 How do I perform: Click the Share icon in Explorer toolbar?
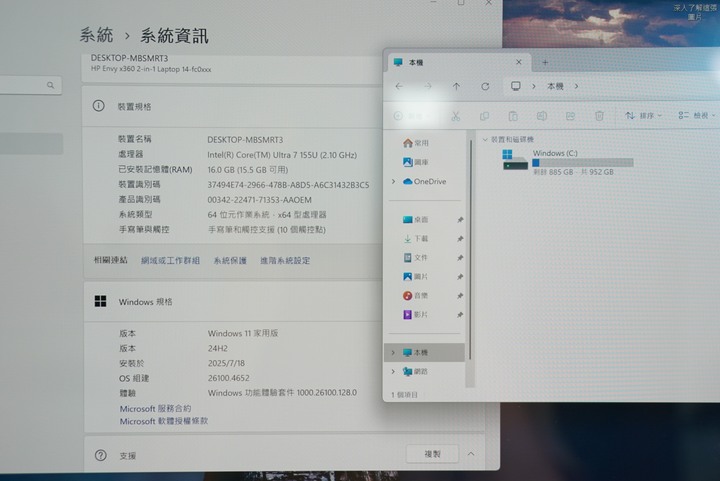[x=570, y=116]
